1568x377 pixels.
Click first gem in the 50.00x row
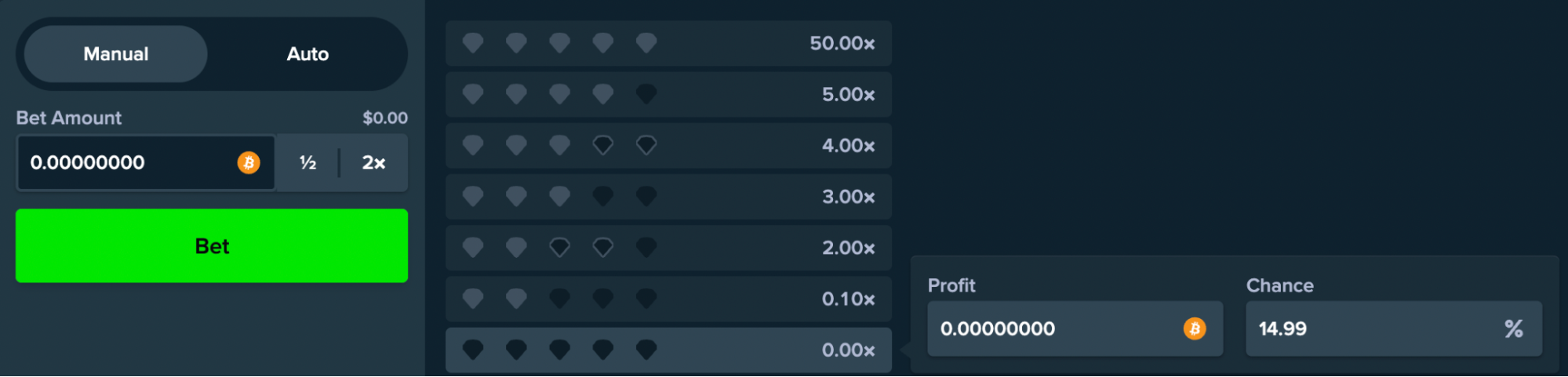[473, 43]
